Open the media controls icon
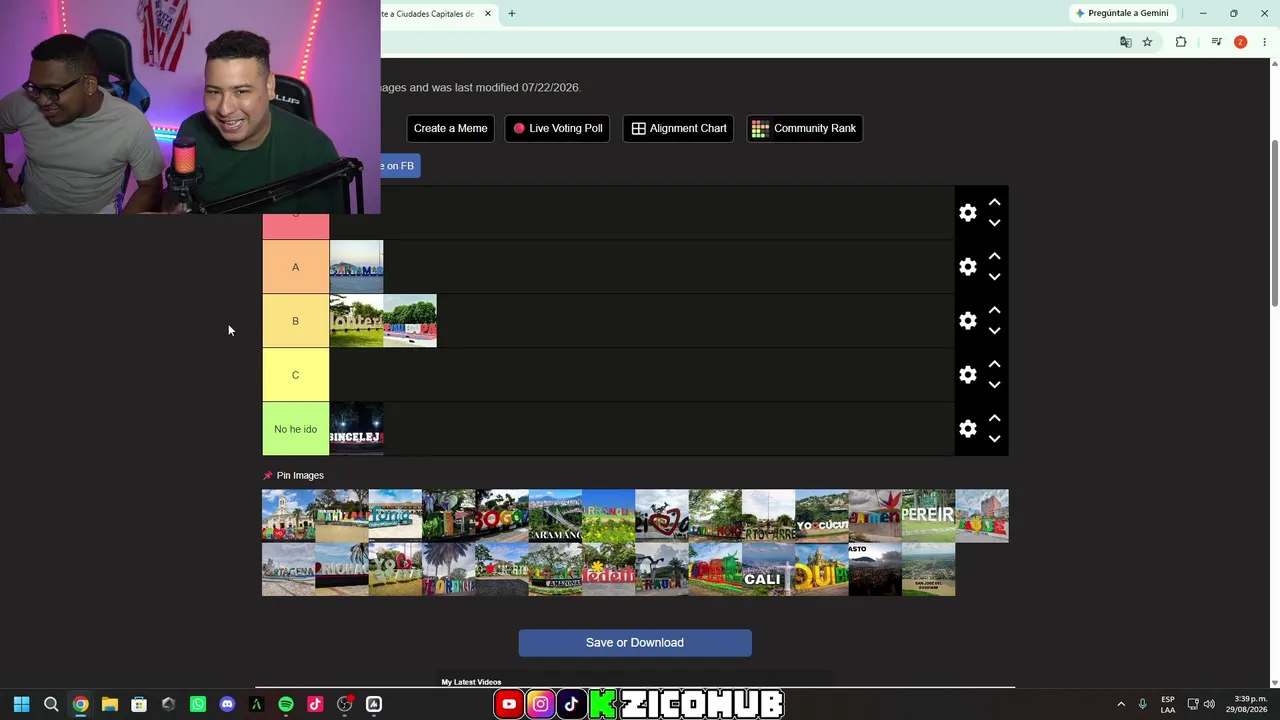The image size is (1280, 720). tap(1216, 42)
